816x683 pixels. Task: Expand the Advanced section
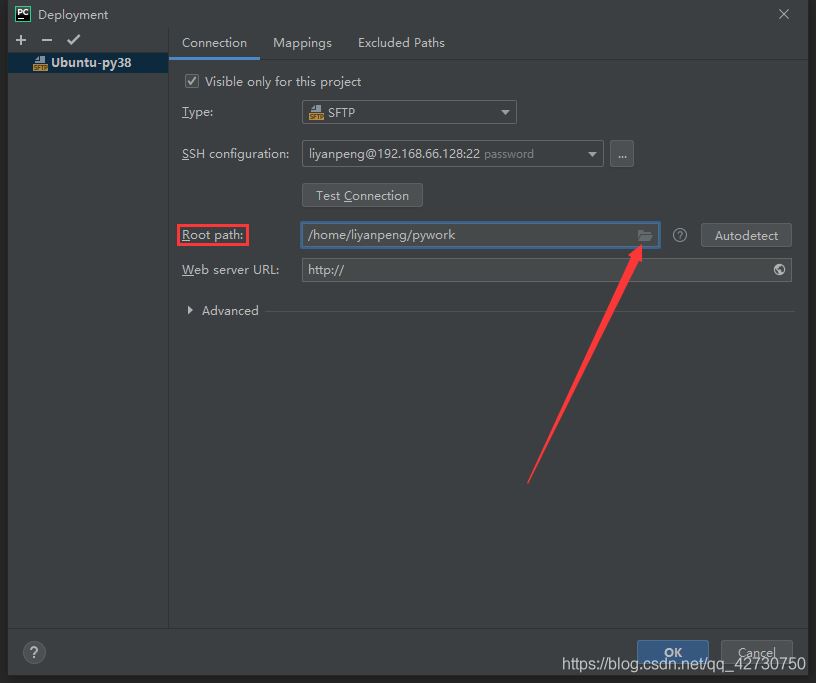(x=191, y=311)
